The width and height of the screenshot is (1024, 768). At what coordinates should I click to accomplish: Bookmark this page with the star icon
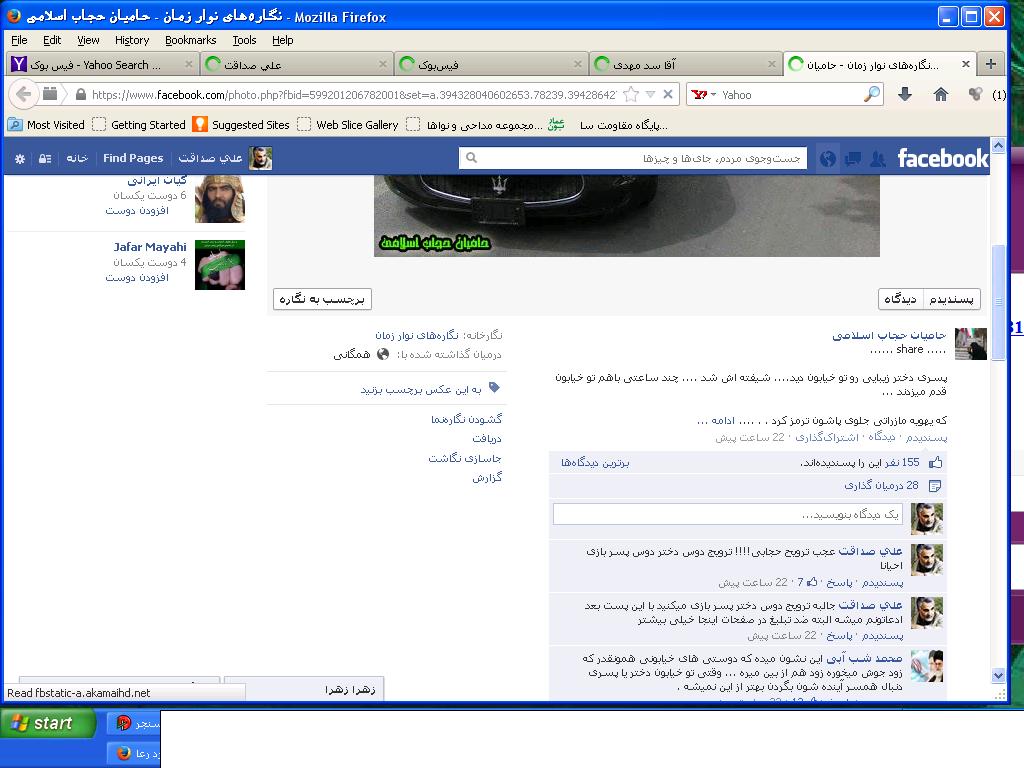pyautogui.click(x=631, y=94)
